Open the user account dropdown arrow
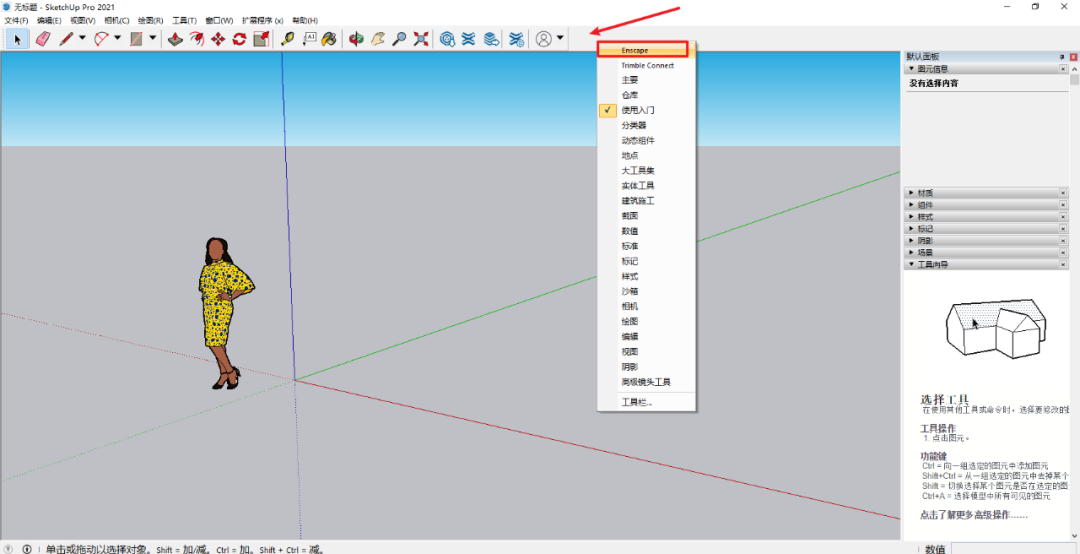The width and height of the screenshot is (1080, 554). pyautogui.click(x=560, y=39)
